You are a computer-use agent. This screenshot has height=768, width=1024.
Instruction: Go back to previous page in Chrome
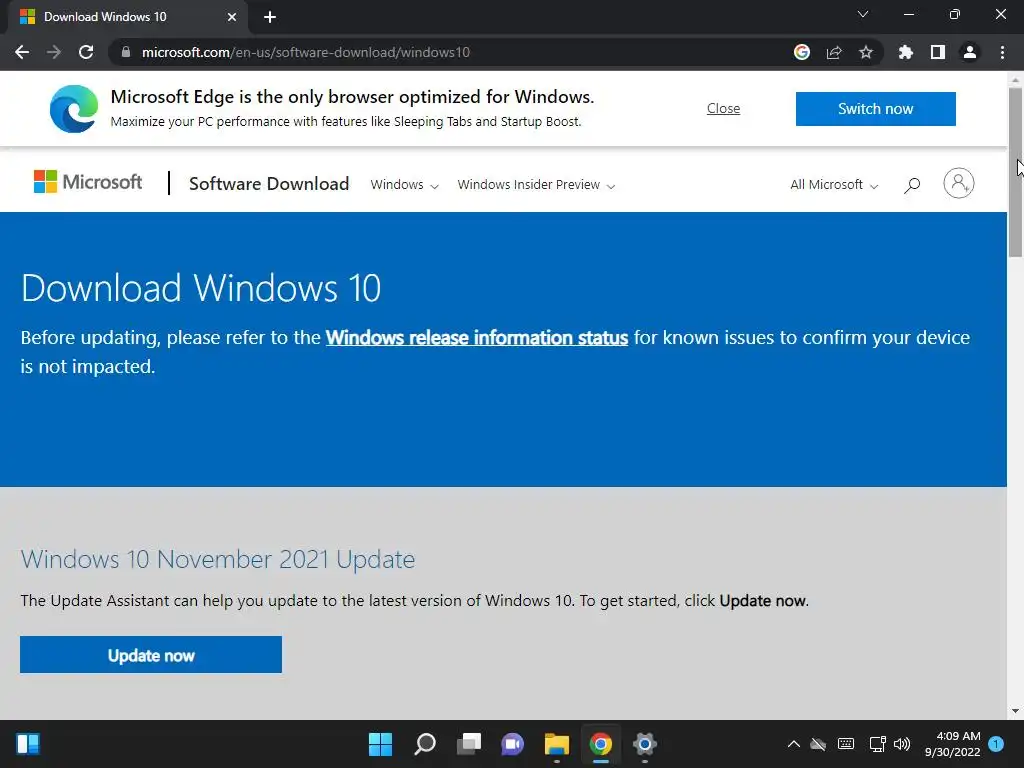click(22, 52)
